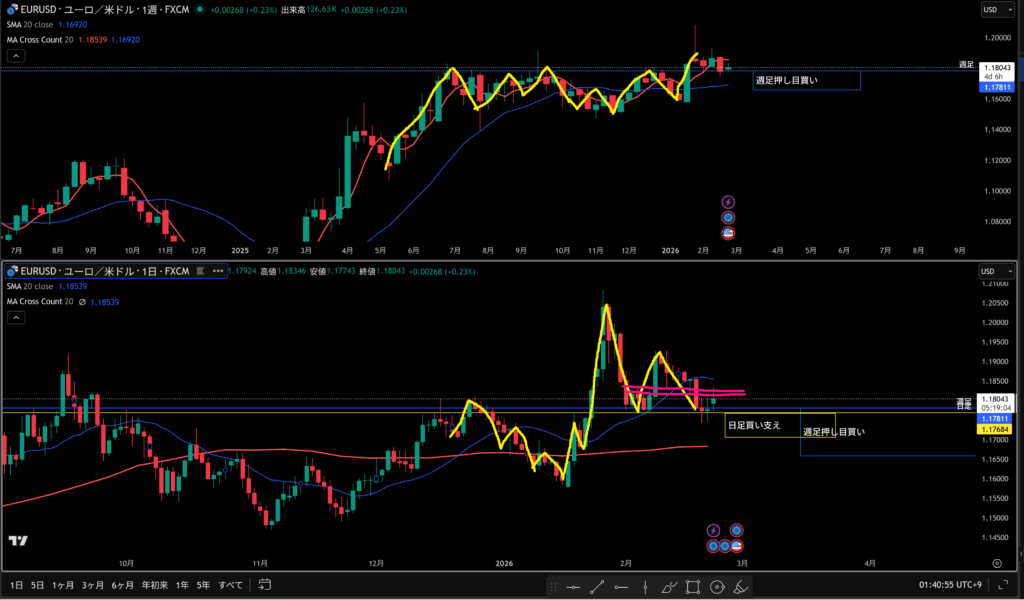Image resolution: width=1024 pixels, height=600 pixels.
Task: Open the lower chart settings gear
Action: click(x=997, y=564)
